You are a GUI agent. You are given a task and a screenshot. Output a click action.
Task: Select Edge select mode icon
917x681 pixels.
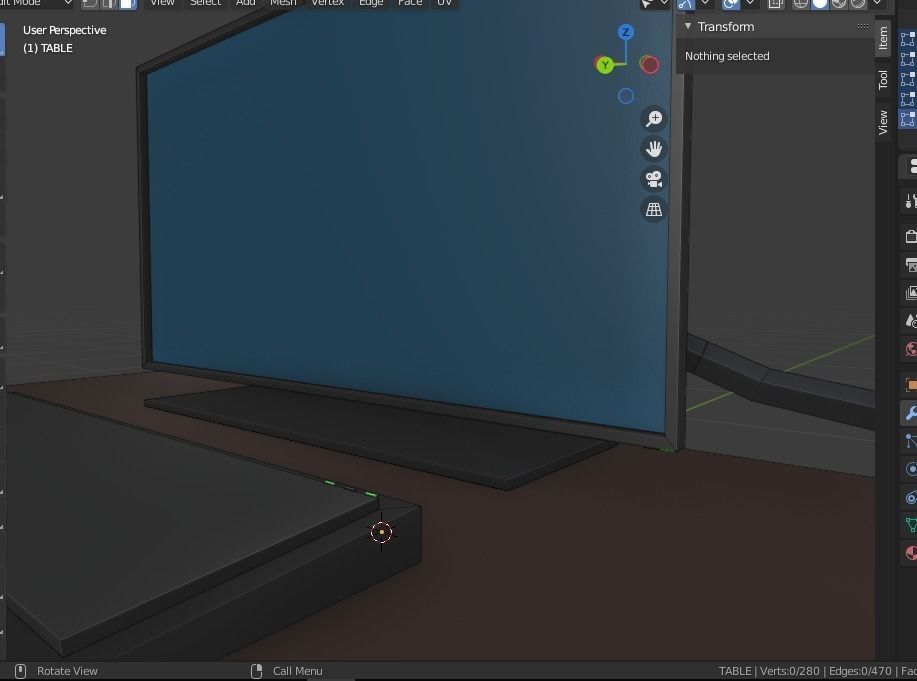tap(109, 3)
